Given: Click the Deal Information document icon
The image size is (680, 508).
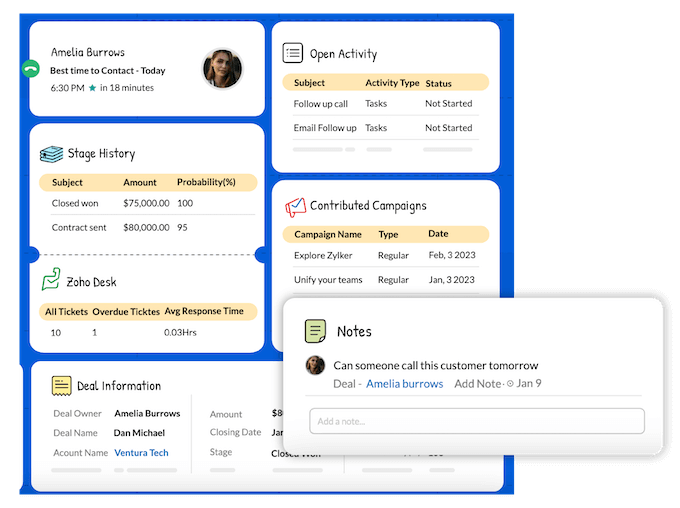Looking at the screenshot, I should (61, 385).
